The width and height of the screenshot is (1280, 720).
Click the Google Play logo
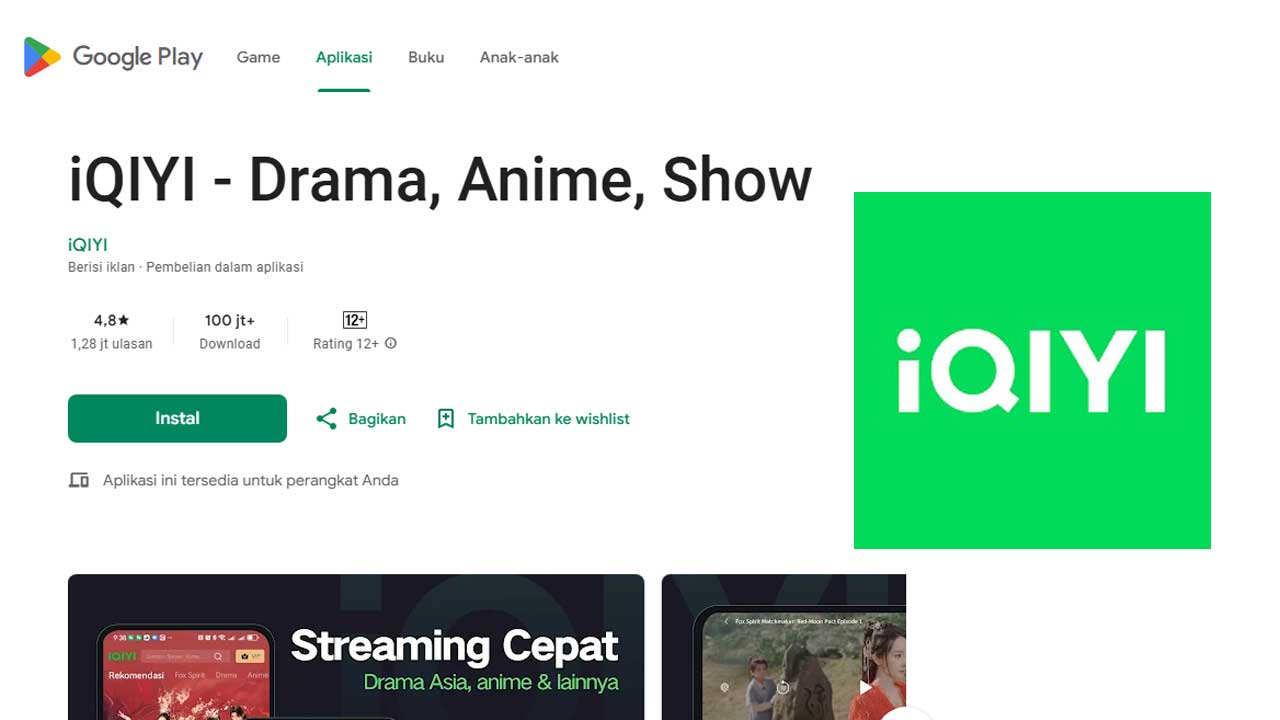pyautogui.click(x=113, y=57)
